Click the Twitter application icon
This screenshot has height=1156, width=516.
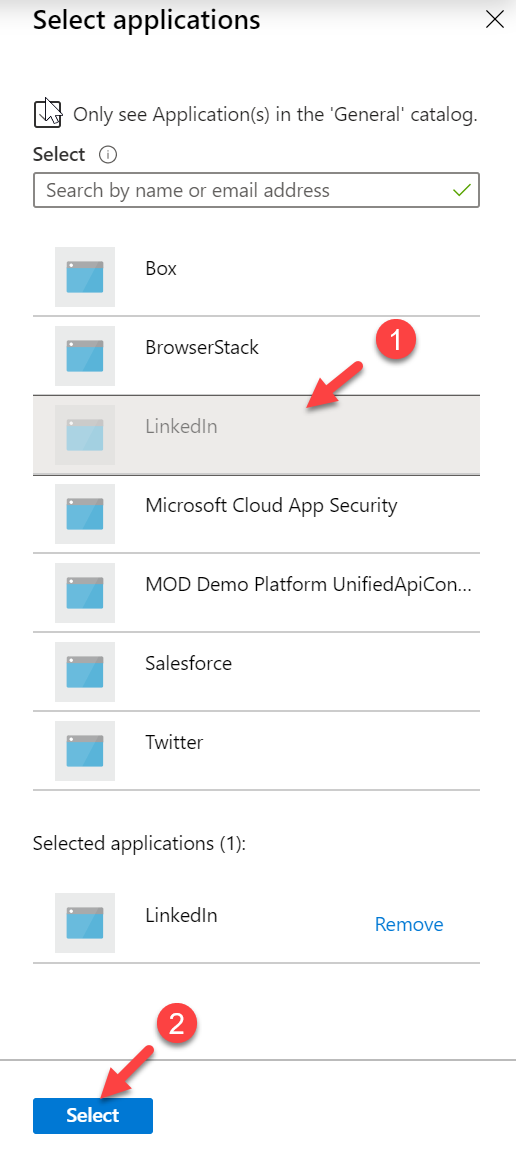pyautogui.click(x=85, y=750)
